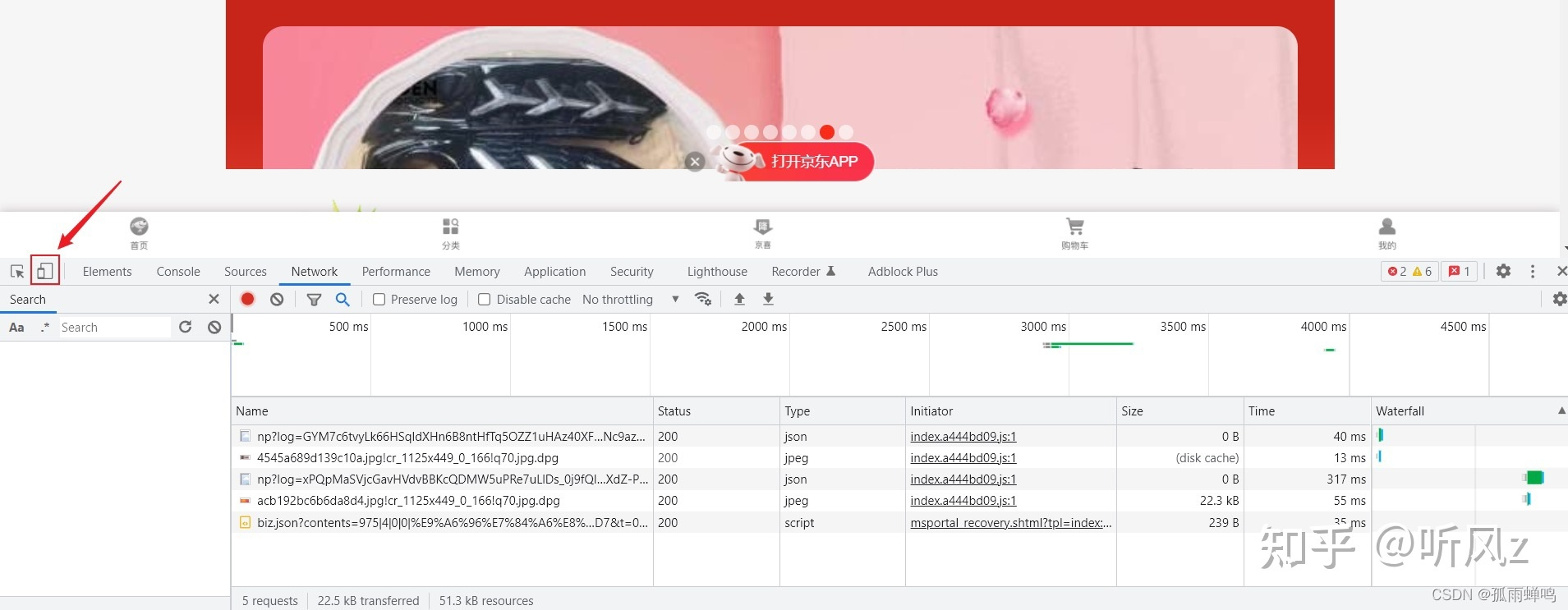Switch to the Sources tab
This screenshot has width=1568, height=610.
click(x=246, y=271)
